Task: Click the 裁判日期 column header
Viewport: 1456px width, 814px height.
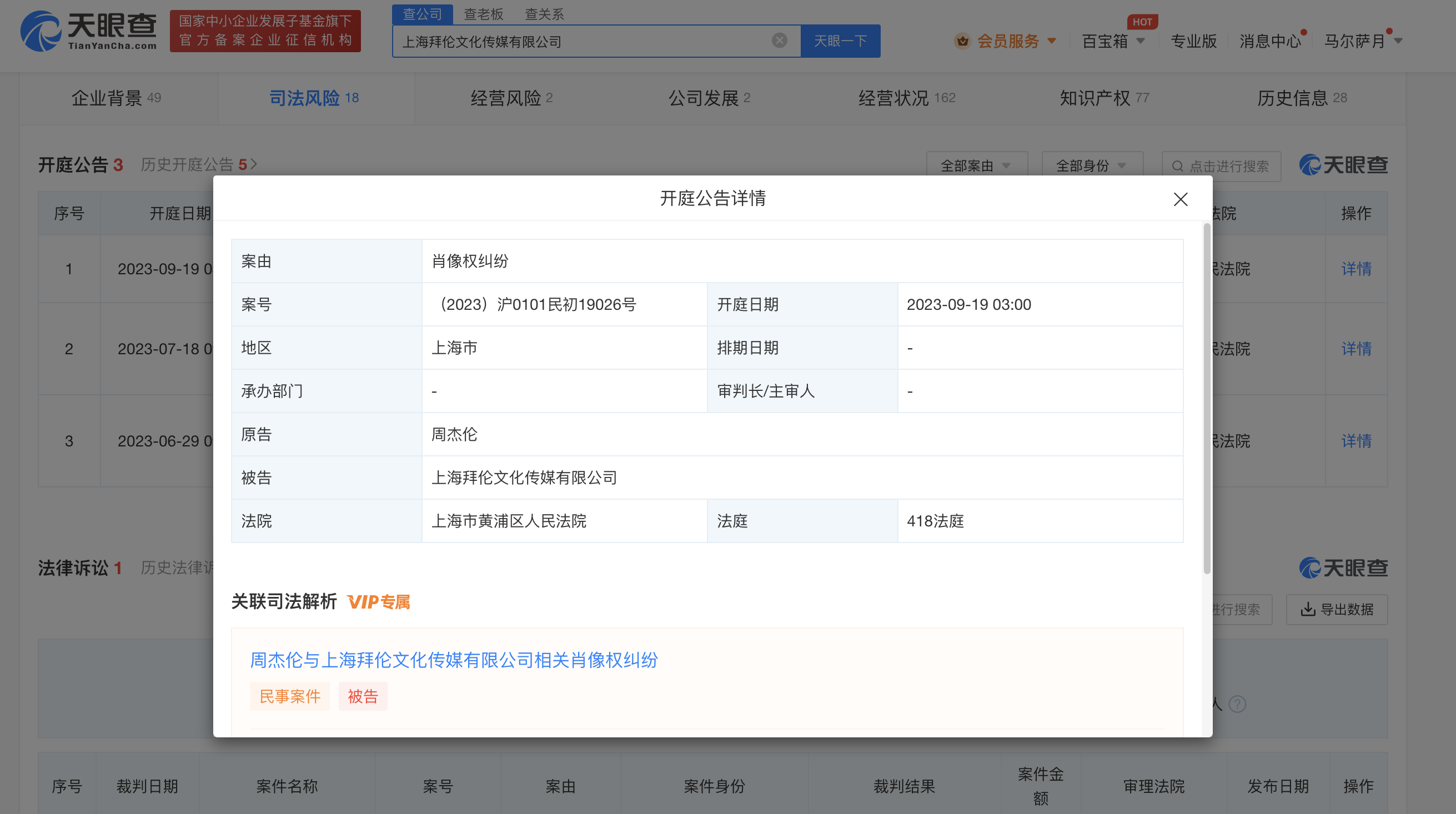Action: [147, 786]
